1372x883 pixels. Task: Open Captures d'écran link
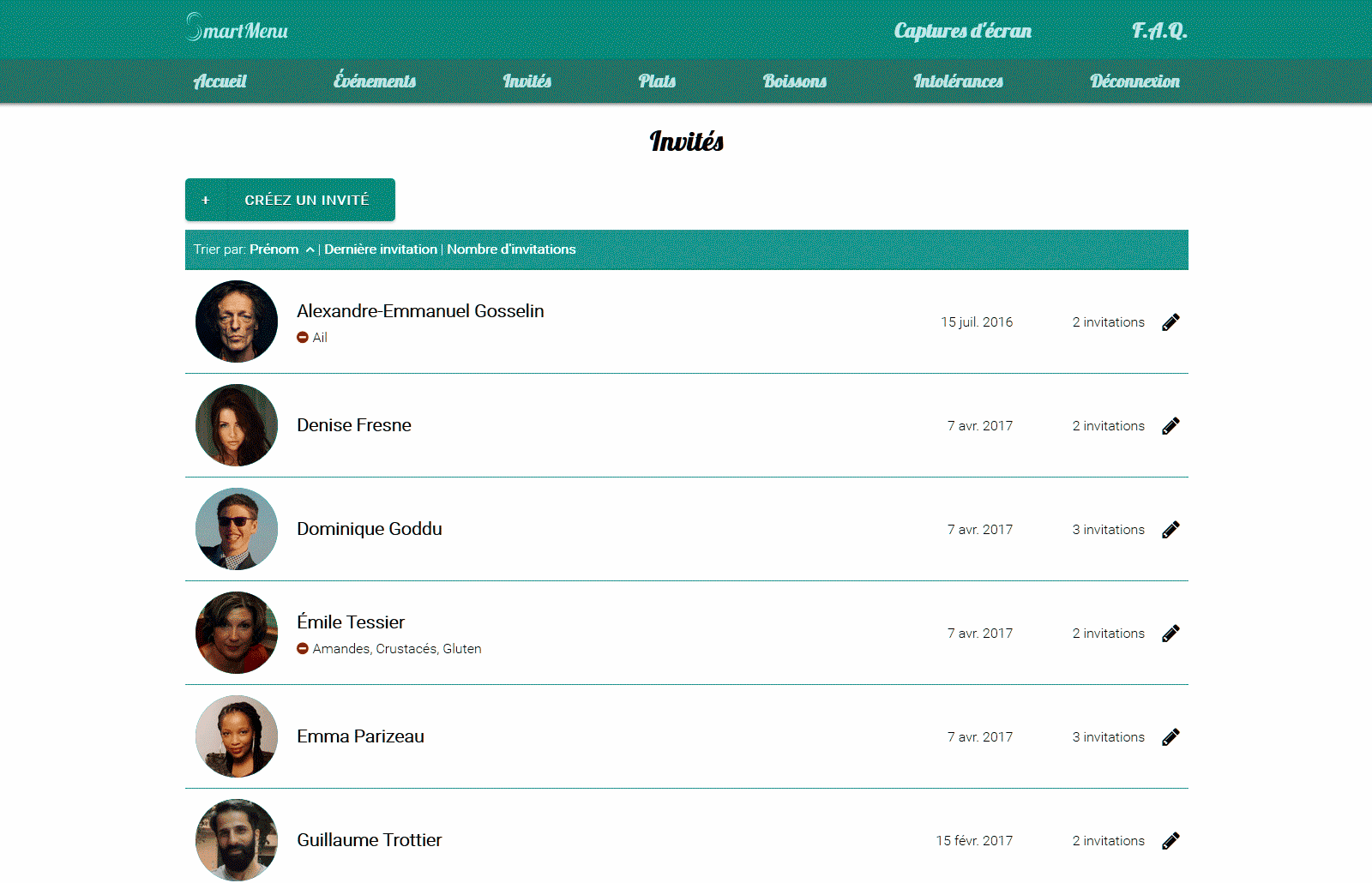click(x=962, y=31)
